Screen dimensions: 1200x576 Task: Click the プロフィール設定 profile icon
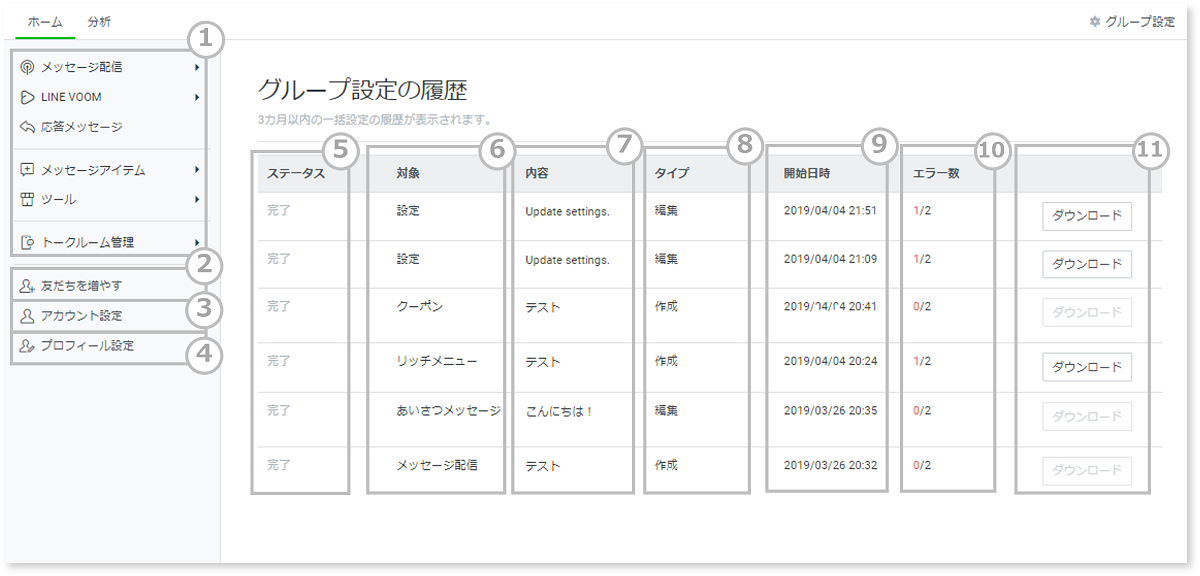point(28,346)
